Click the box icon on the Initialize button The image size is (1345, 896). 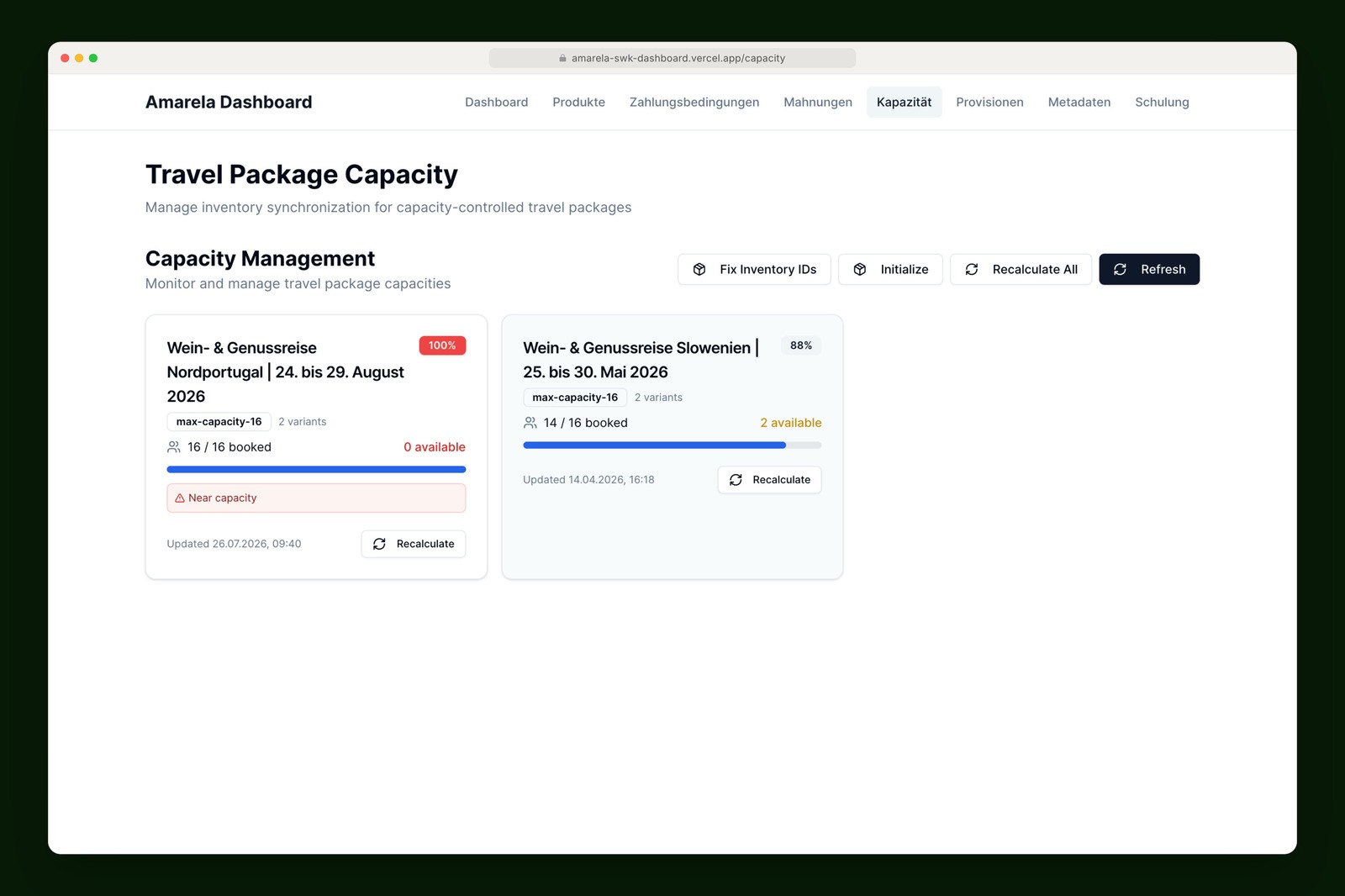pos(860,269)
